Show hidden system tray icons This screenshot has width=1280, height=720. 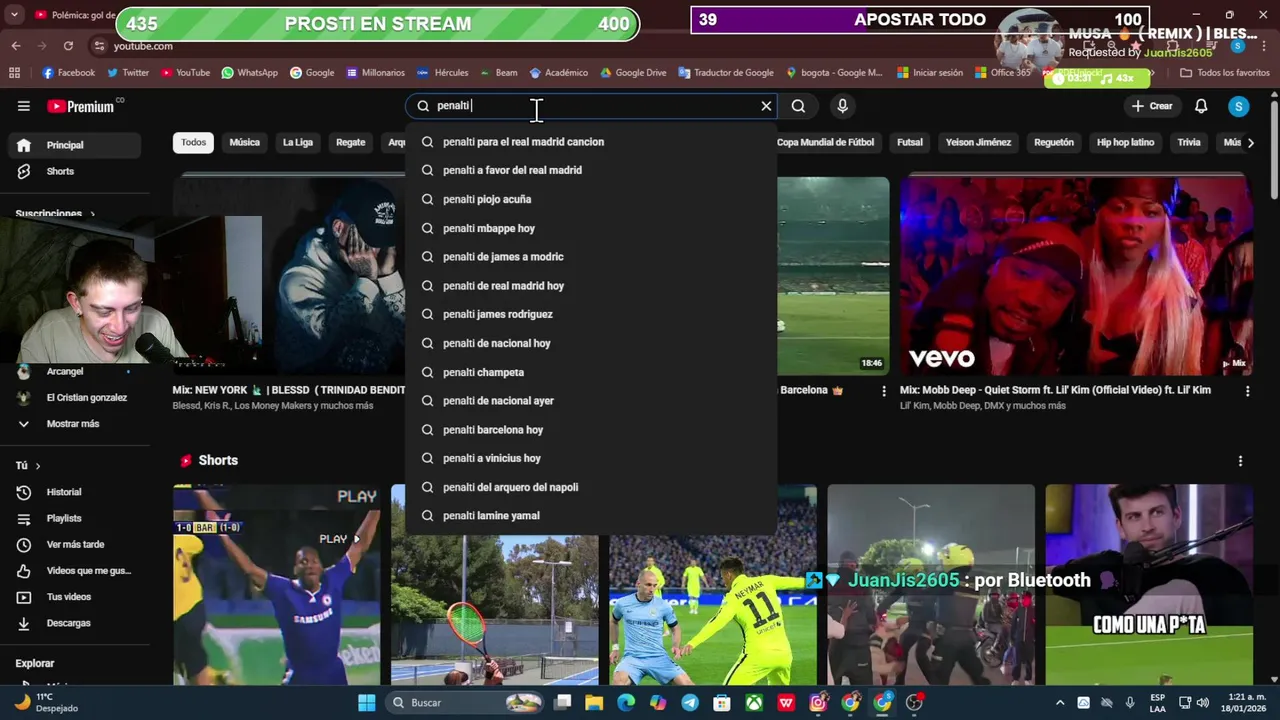(1060, 703)
